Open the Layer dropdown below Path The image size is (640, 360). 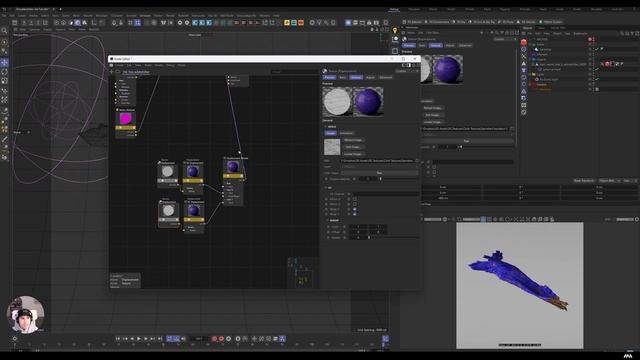click(380, 167)
